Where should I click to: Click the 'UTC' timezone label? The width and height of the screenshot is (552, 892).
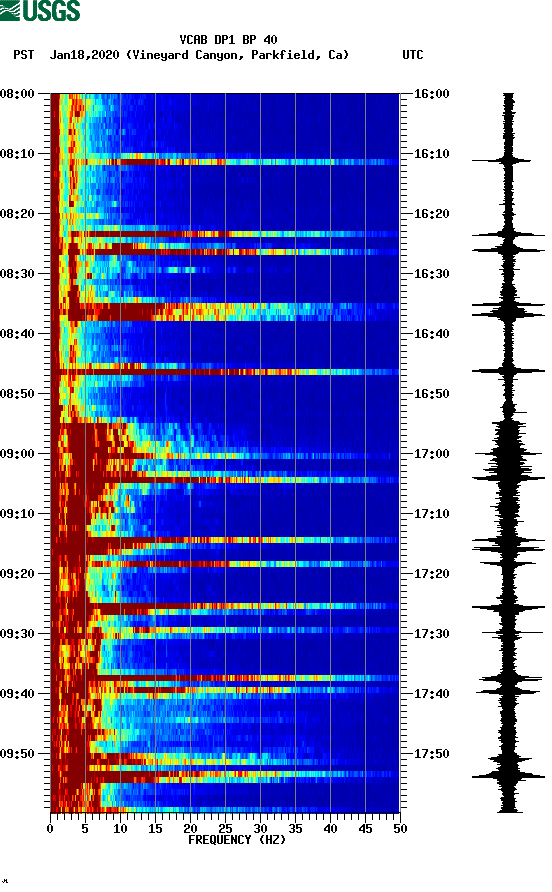click(x=413, y=55)
